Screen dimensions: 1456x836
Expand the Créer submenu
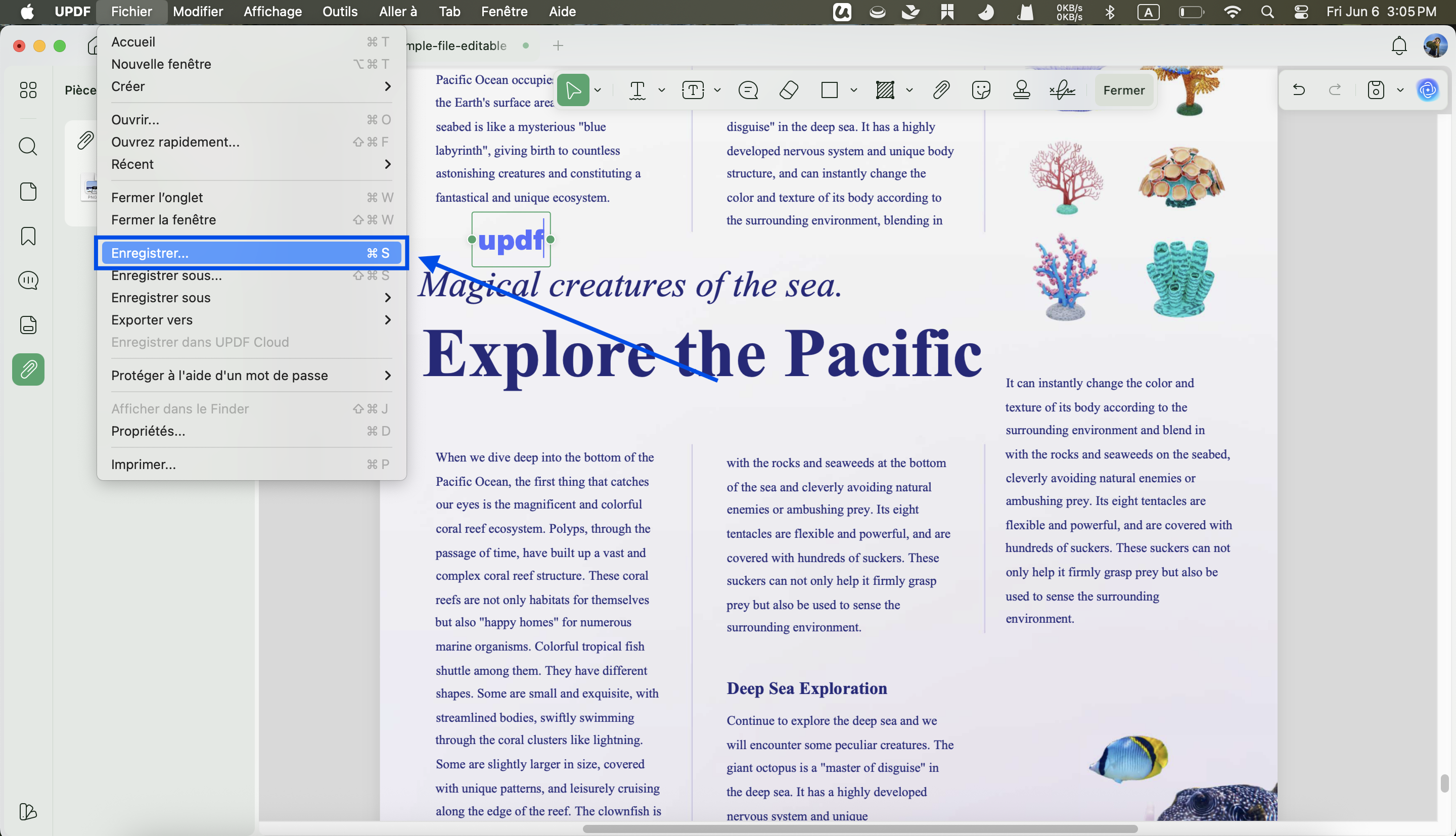pos(251,86)
